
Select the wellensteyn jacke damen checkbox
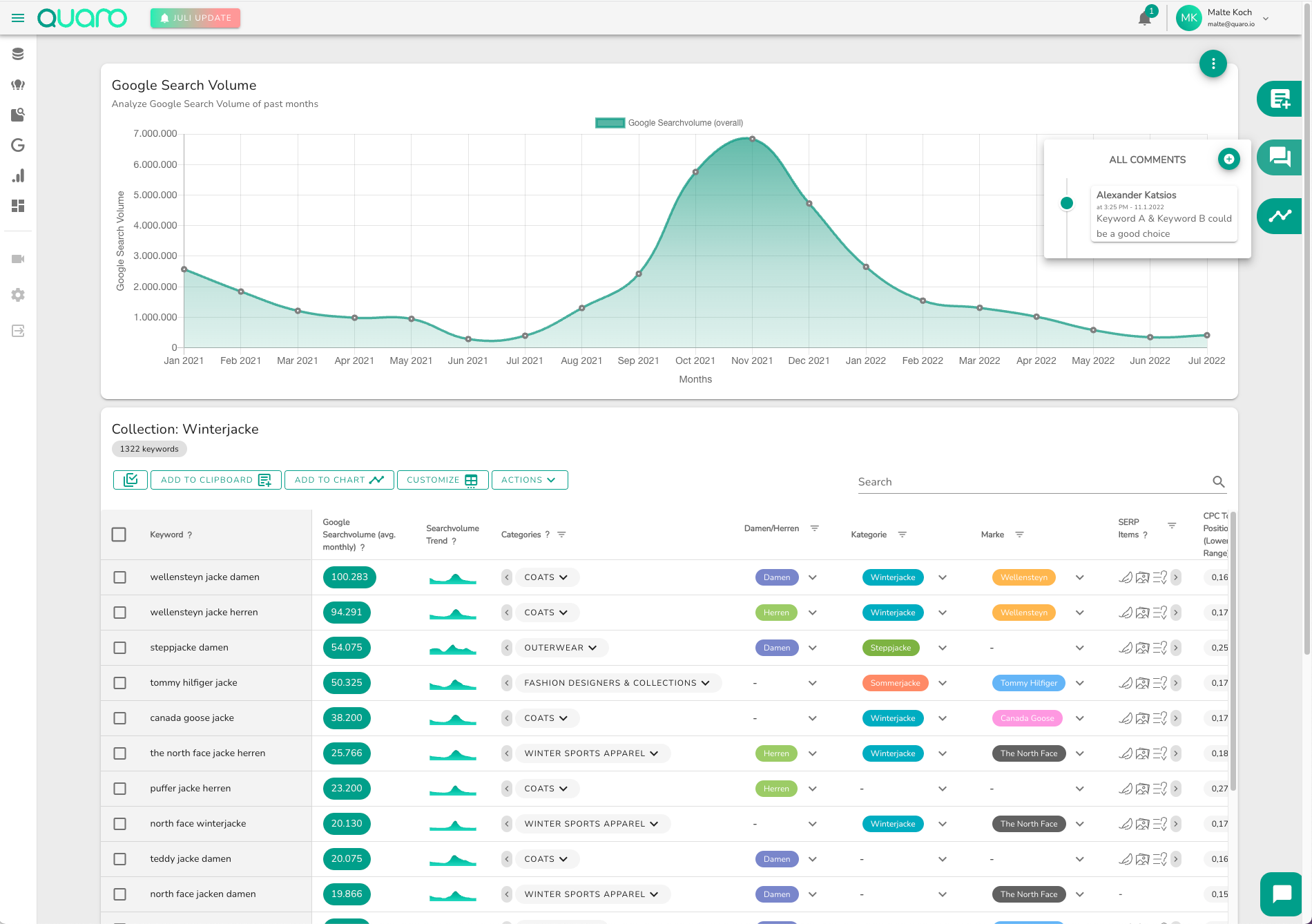(x=120, y=577)
